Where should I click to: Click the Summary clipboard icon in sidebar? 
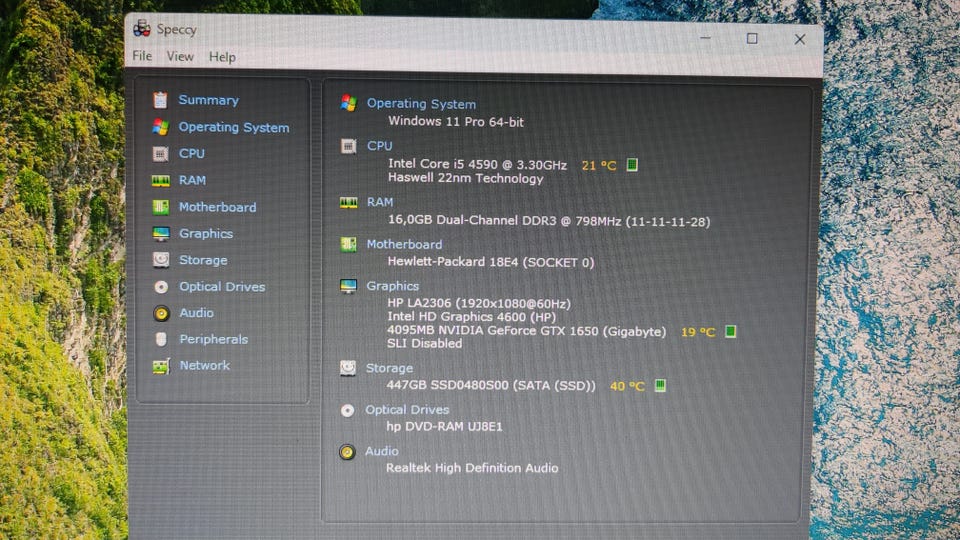(160, 100)
